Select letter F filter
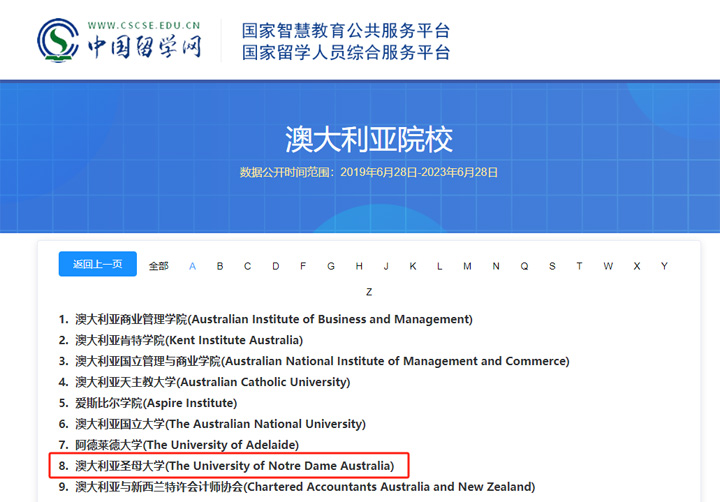This screenshot has width=720, height=502. pos(303,266)
